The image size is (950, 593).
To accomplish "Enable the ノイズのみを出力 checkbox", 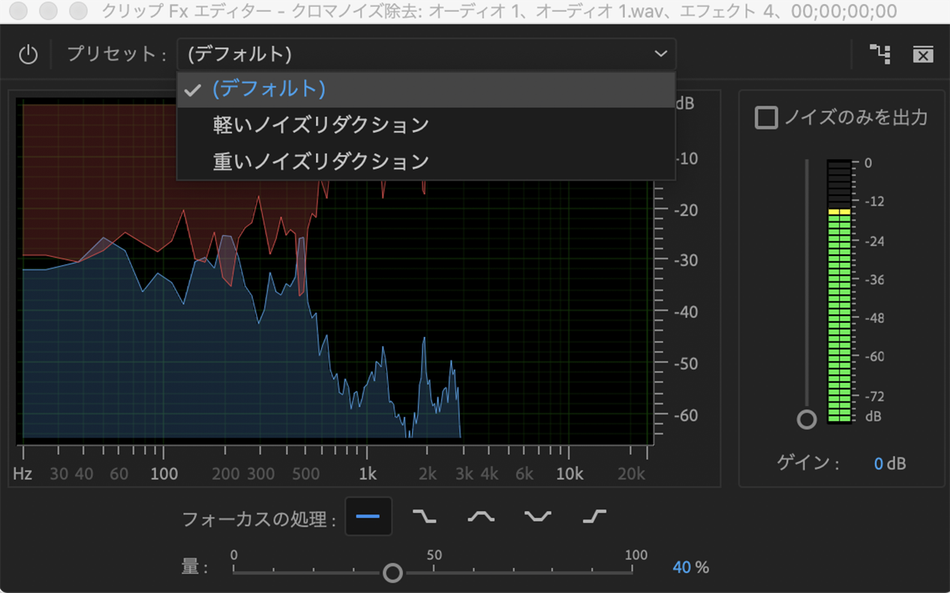I will (766, 118).
